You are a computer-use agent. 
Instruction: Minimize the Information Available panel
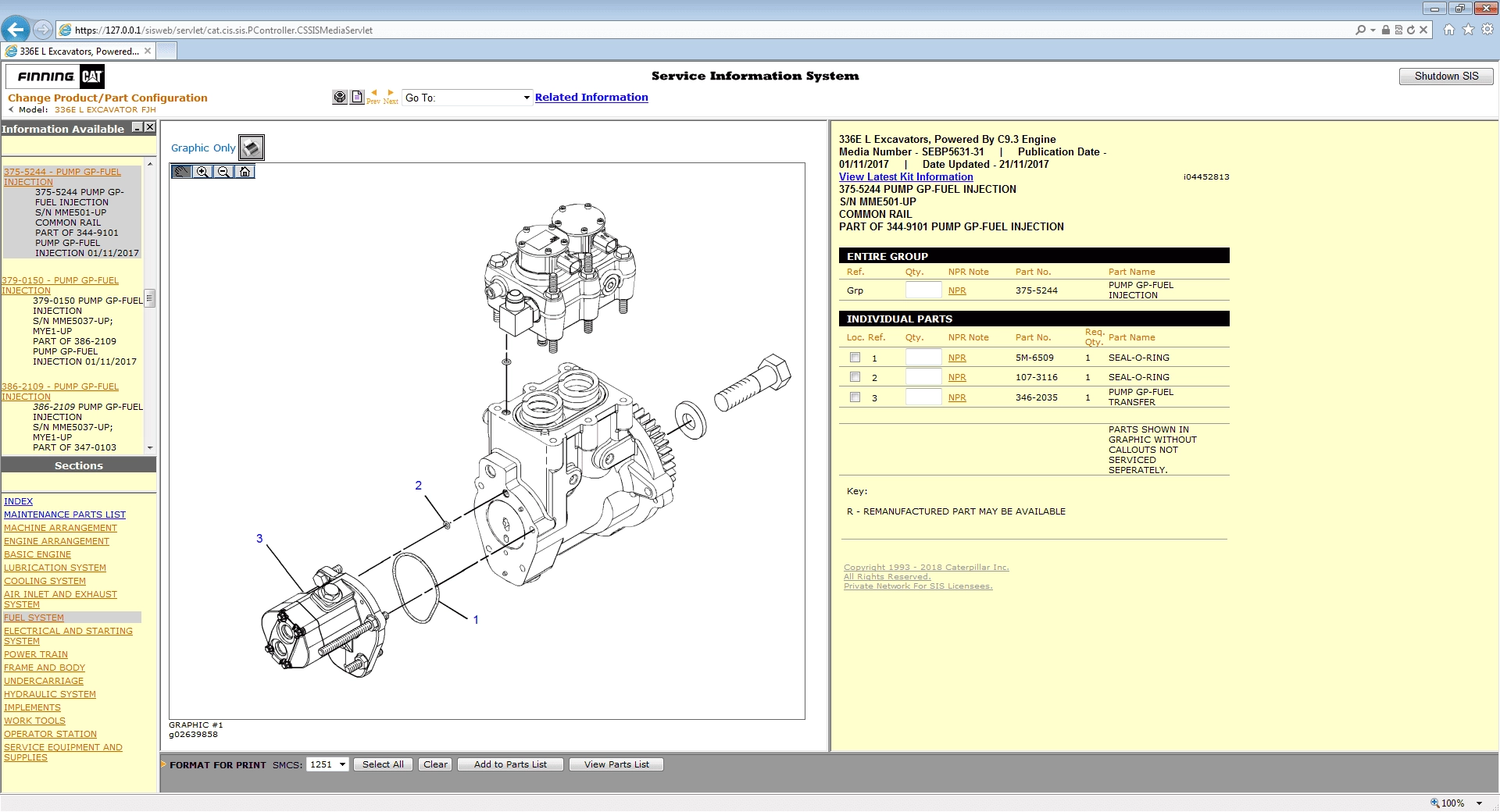tap(137, 127)
